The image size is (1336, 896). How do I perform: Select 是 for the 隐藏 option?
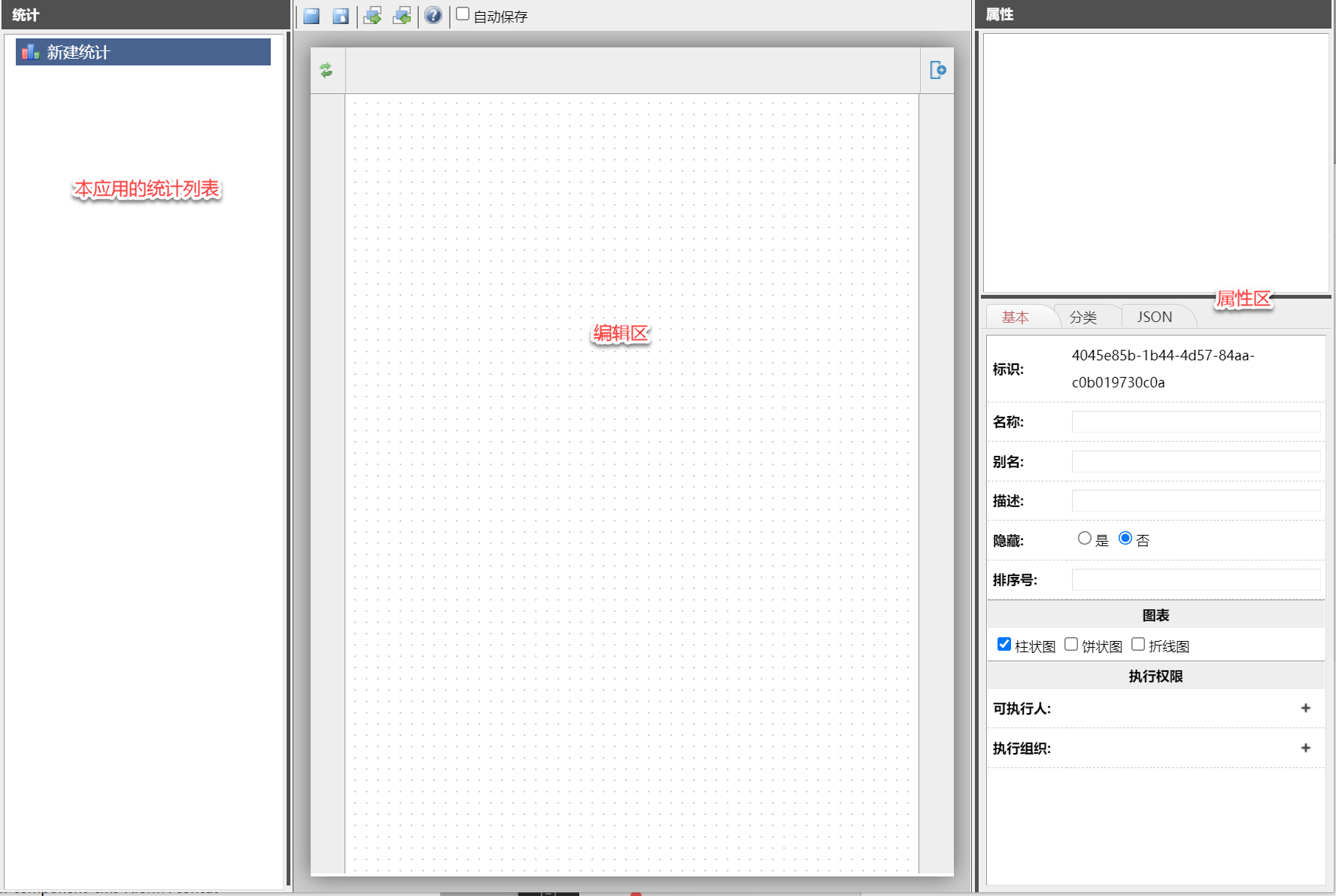pos(1084,539)
